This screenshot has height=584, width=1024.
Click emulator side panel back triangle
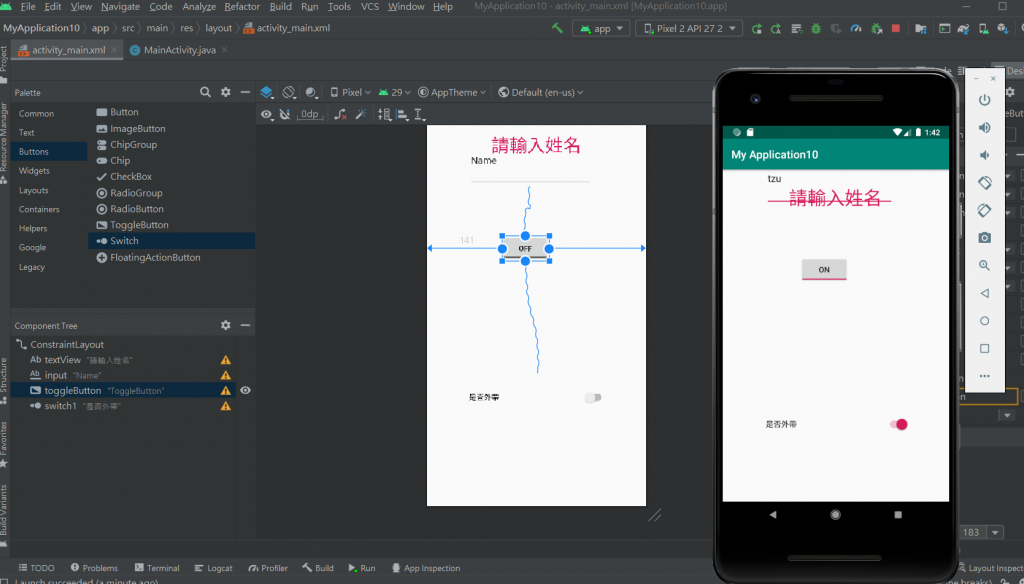pos(984,293)
